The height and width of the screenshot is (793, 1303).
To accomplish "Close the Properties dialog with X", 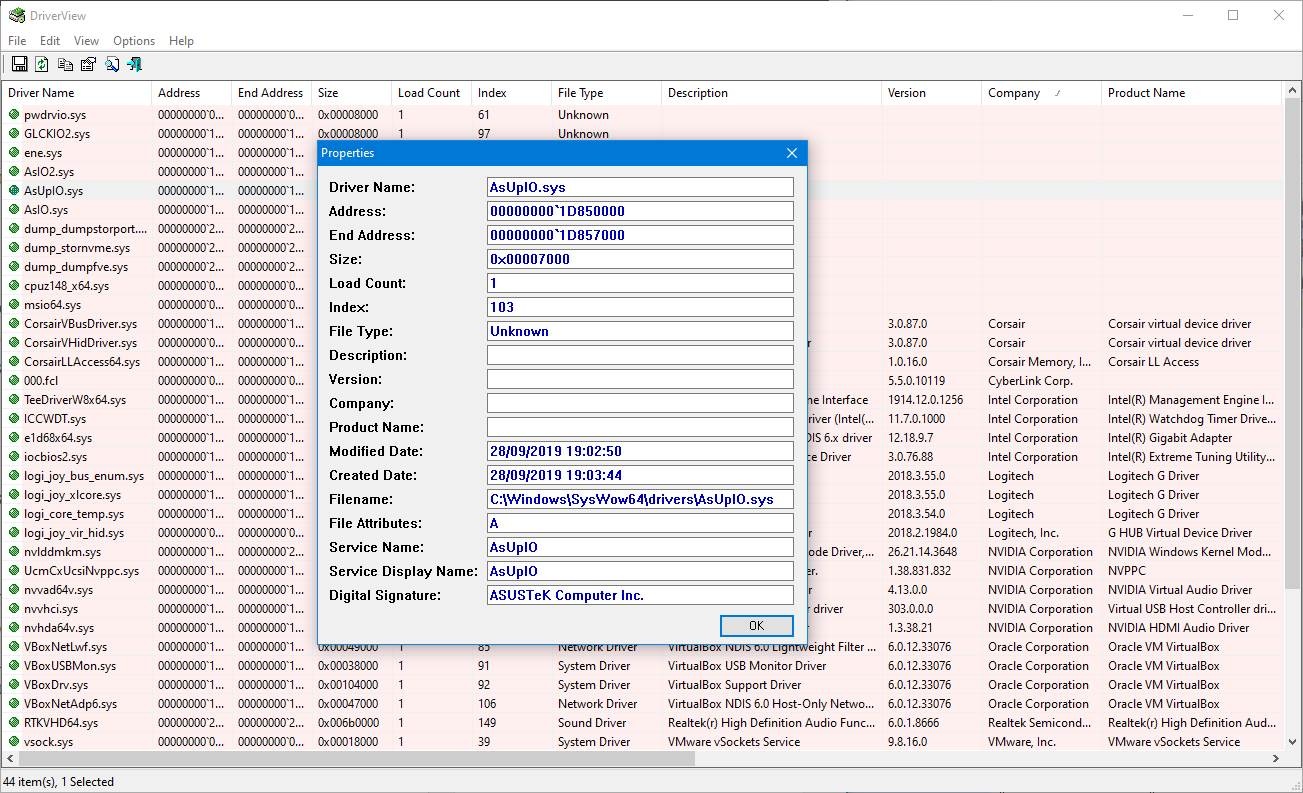I will click(x=792, y=153).
